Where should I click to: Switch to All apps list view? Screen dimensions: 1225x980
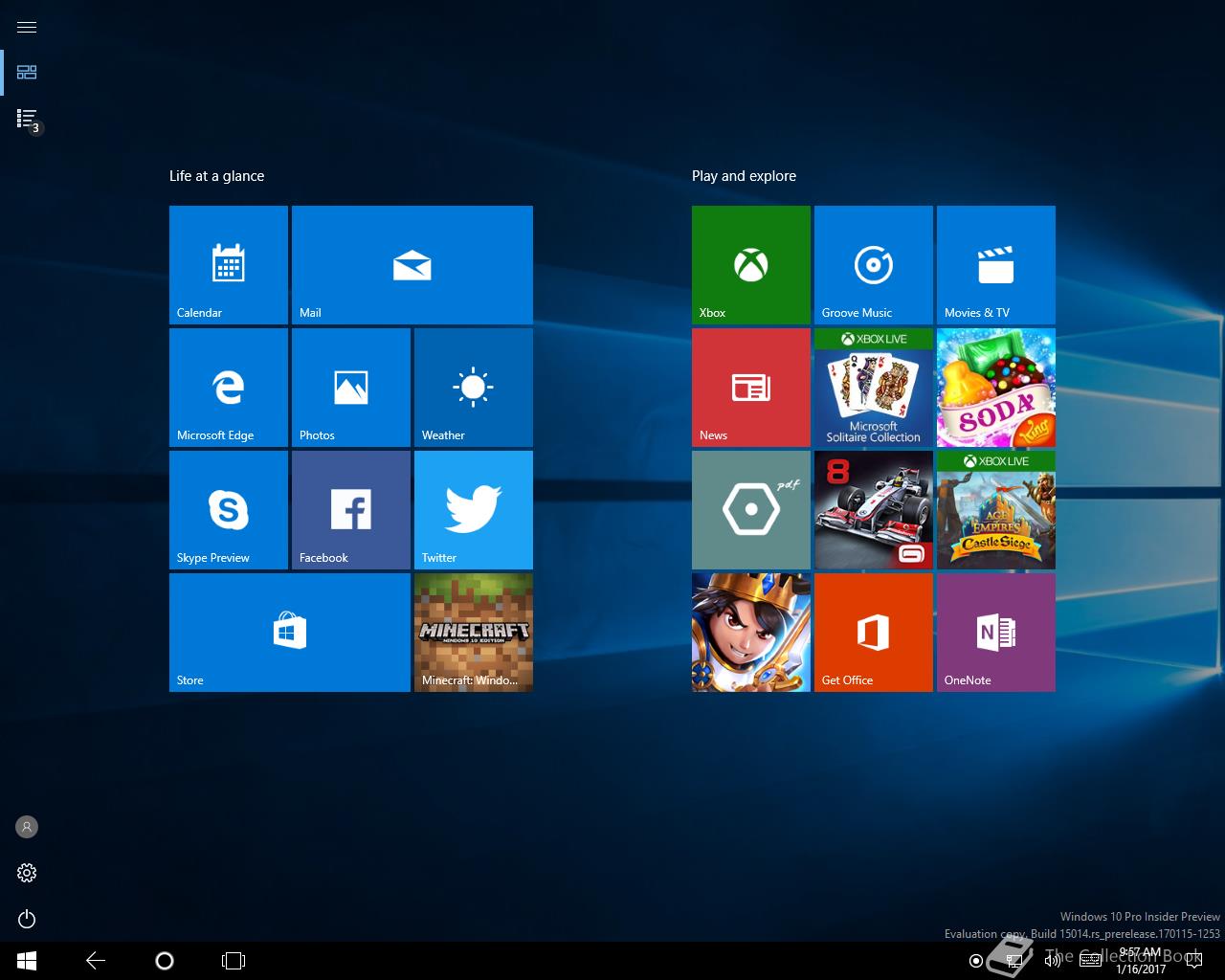[x=27, y=119]
